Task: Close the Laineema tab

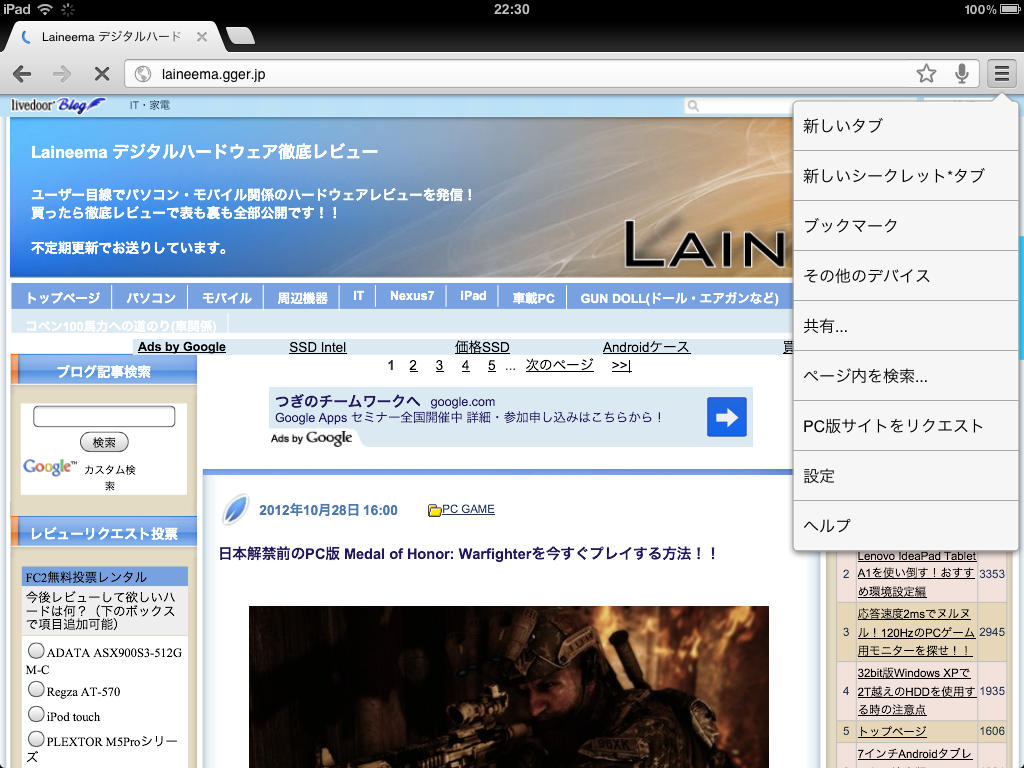Action: pyautogui.click(x=202, y=37)
